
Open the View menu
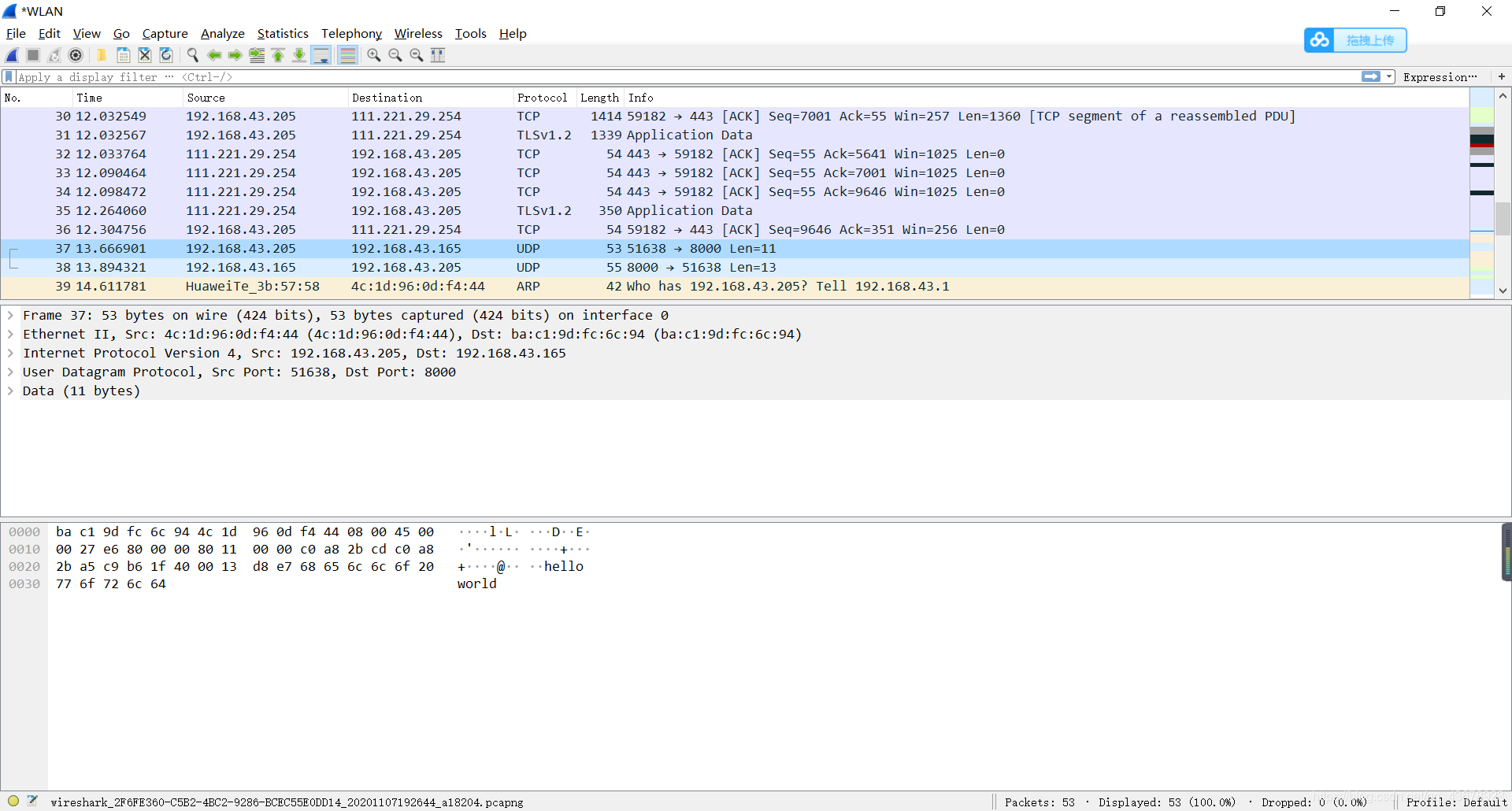point(87,33)
